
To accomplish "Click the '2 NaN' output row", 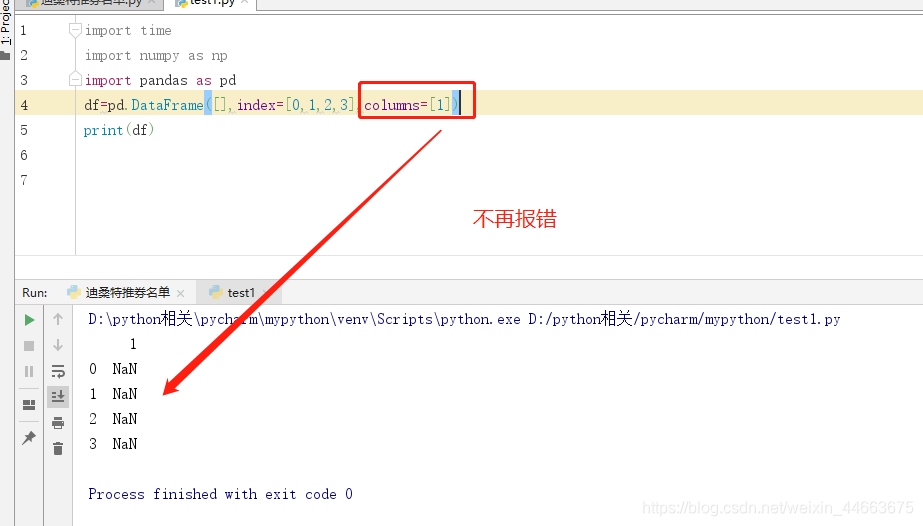I will tap(113, 419).
